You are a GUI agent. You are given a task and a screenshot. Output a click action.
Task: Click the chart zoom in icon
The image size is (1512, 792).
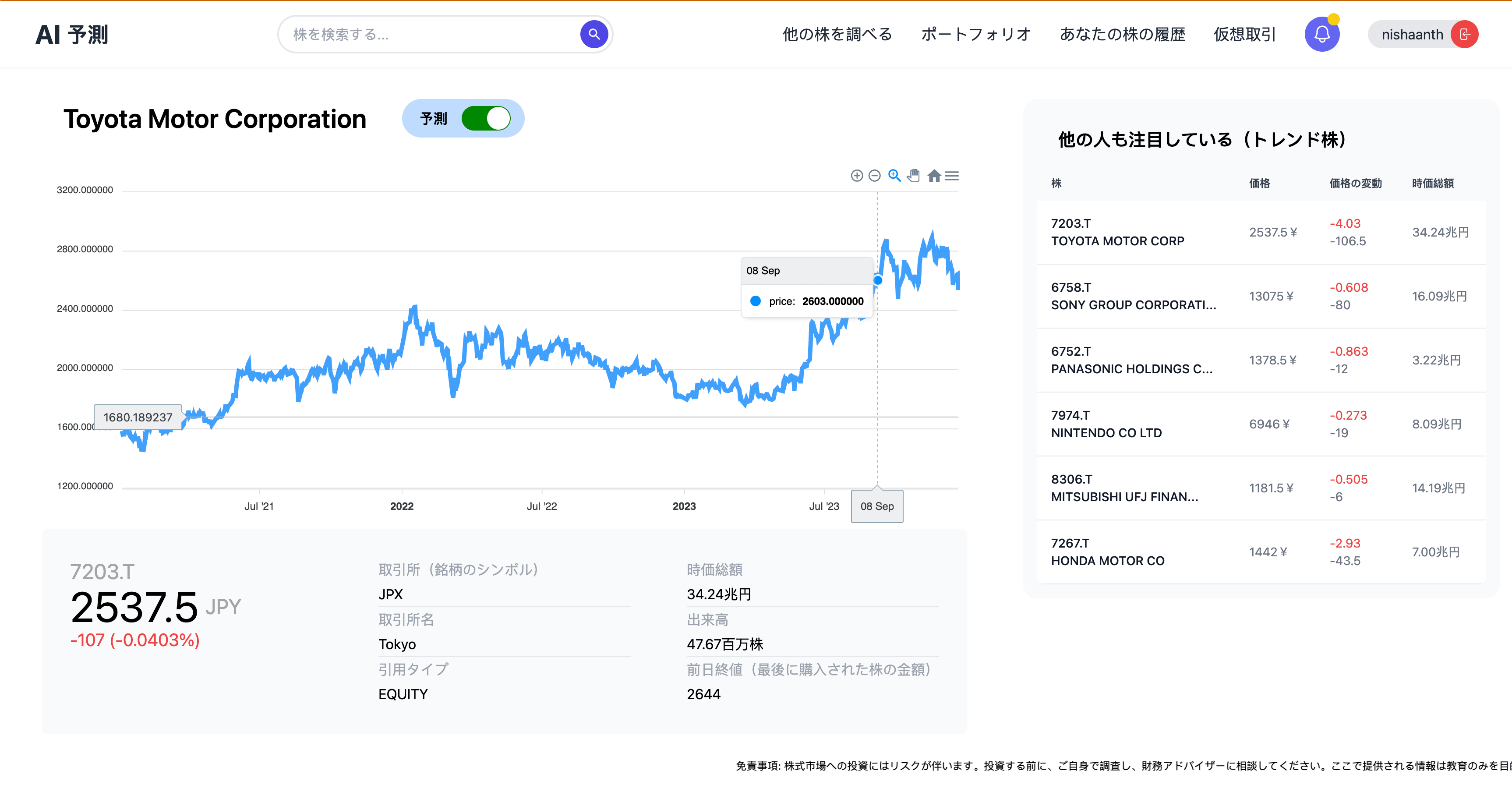click(856, 176)
